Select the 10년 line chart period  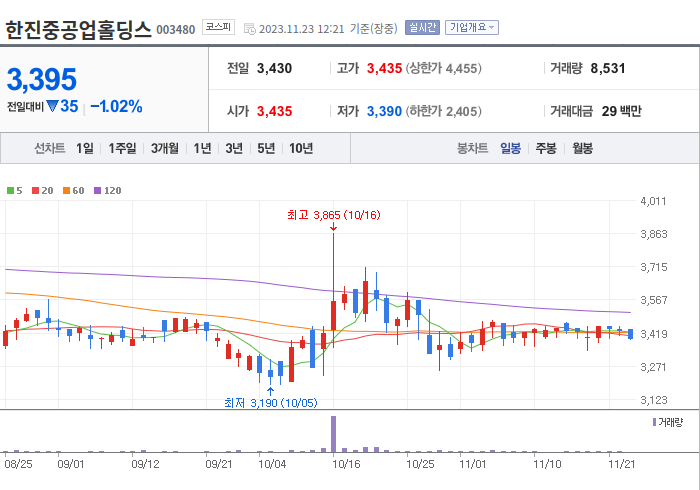click(x=301, y=148)
